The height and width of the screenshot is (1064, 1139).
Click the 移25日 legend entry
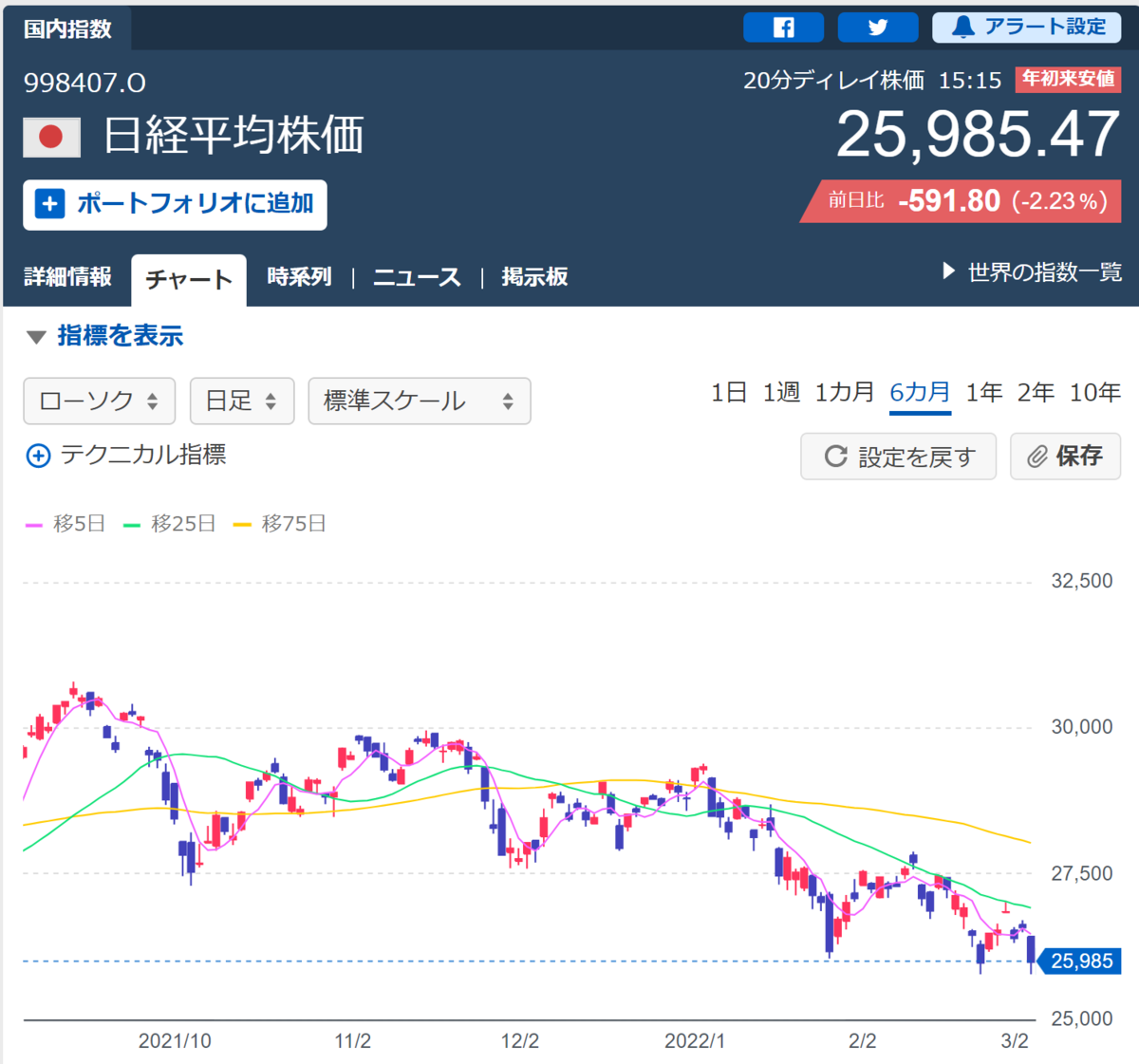(x=170, y=524)
